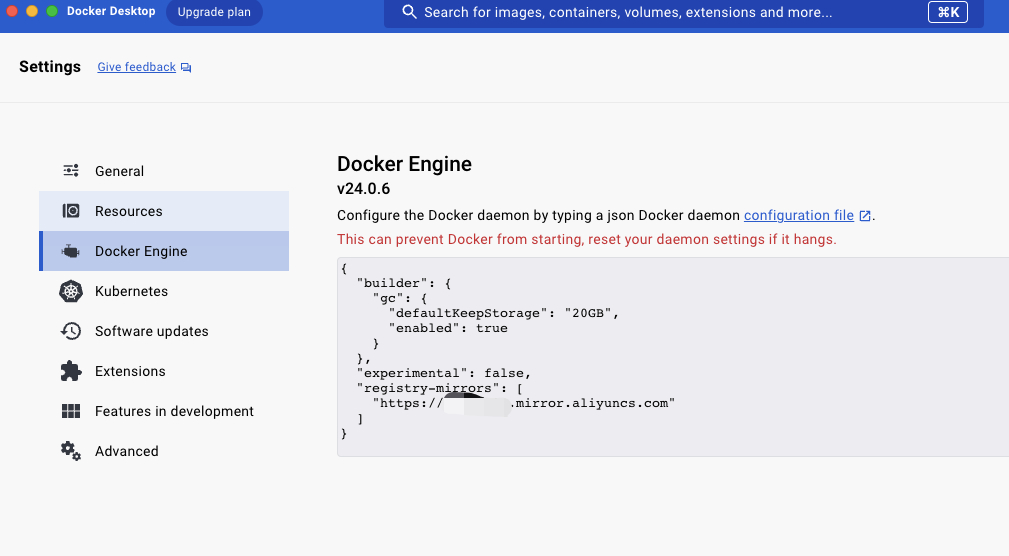Click the Extensions puzzle piece icon

[x=71, y=371]
